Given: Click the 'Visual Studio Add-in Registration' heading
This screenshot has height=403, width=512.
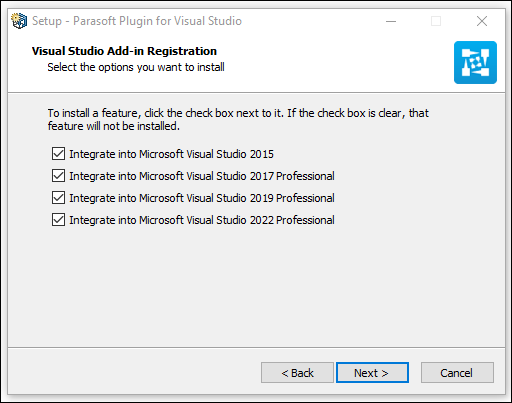Looking at the screenshot, I should coord(124,51).
